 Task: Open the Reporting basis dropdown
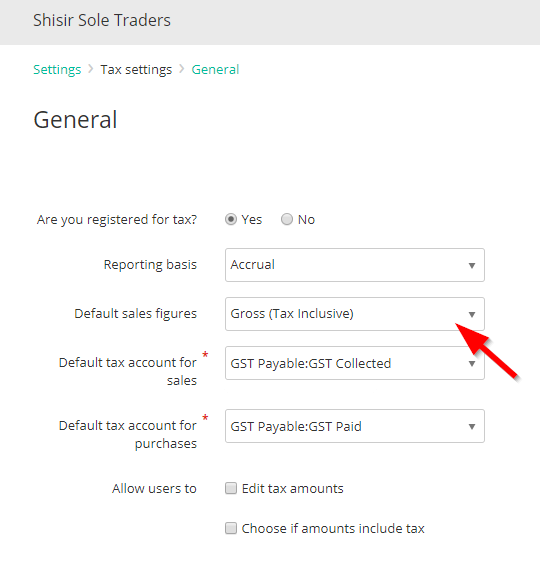point(355,265)
